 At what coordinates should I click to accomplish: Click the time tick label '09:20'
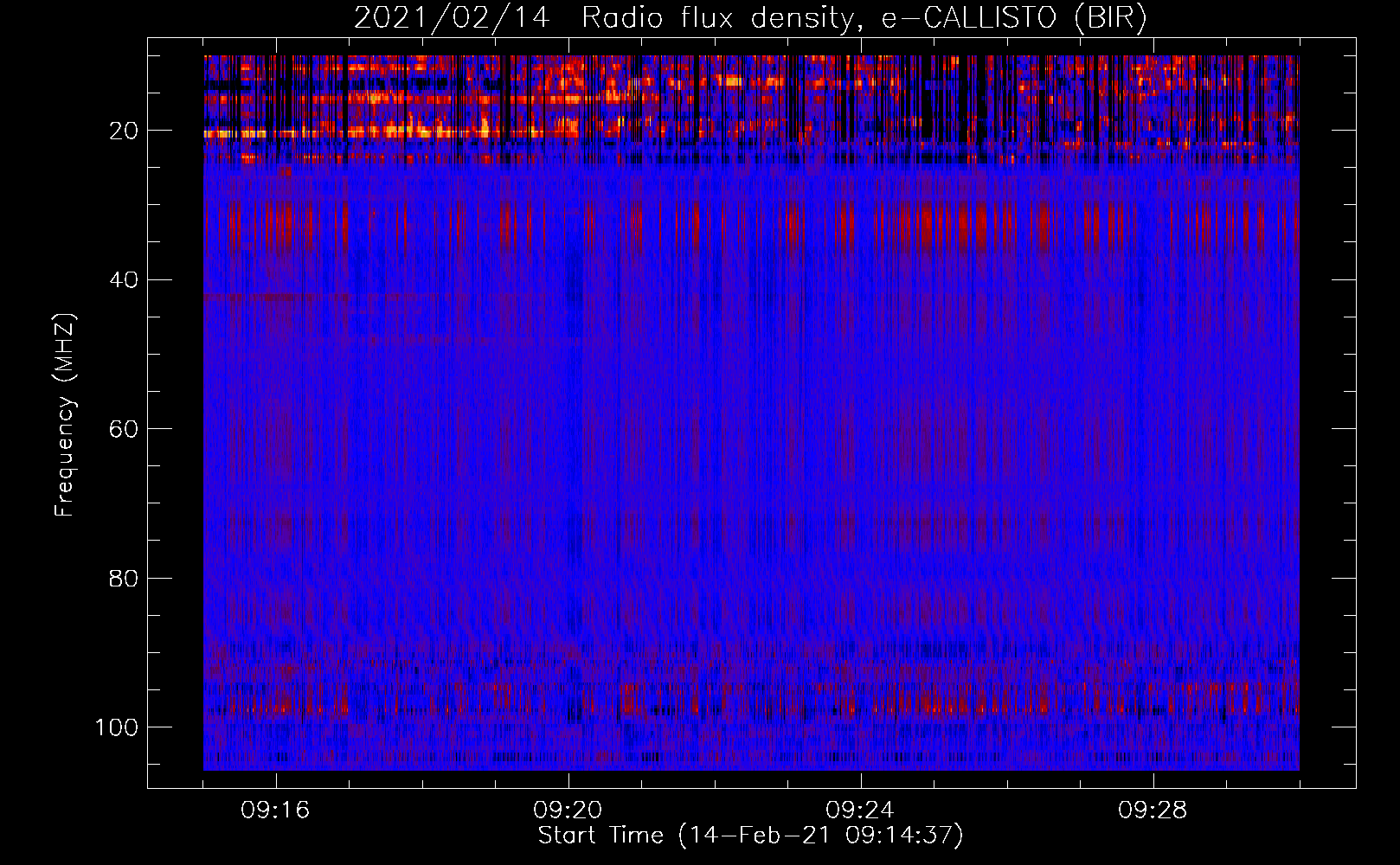(568, 811)
